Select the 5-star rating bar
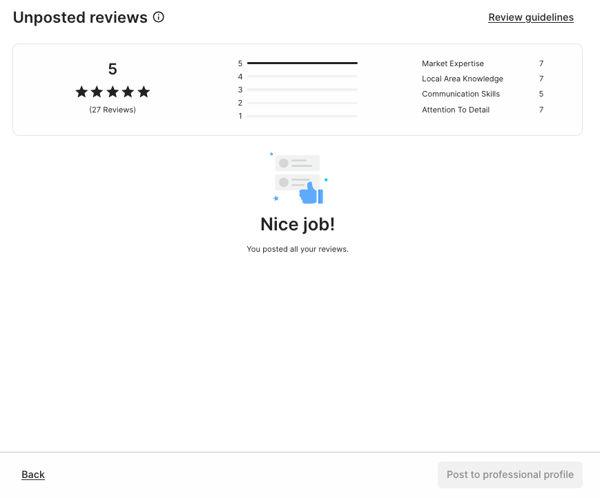This screenshot has width=600, height=498. pos(302,63)
